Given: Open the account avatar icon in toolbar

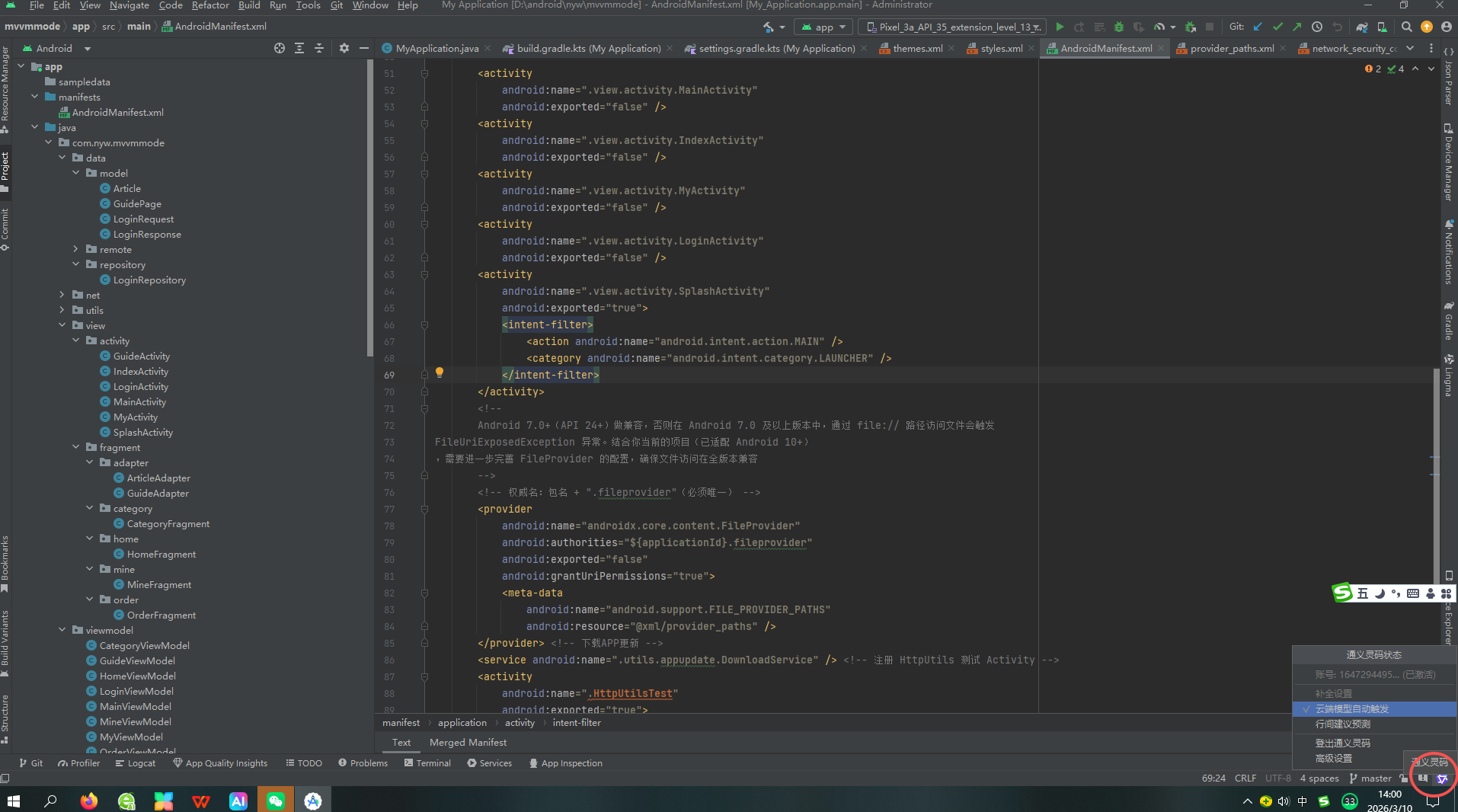Looking at the screenshot, I should pyautogui.click(x=1446, y=27).
